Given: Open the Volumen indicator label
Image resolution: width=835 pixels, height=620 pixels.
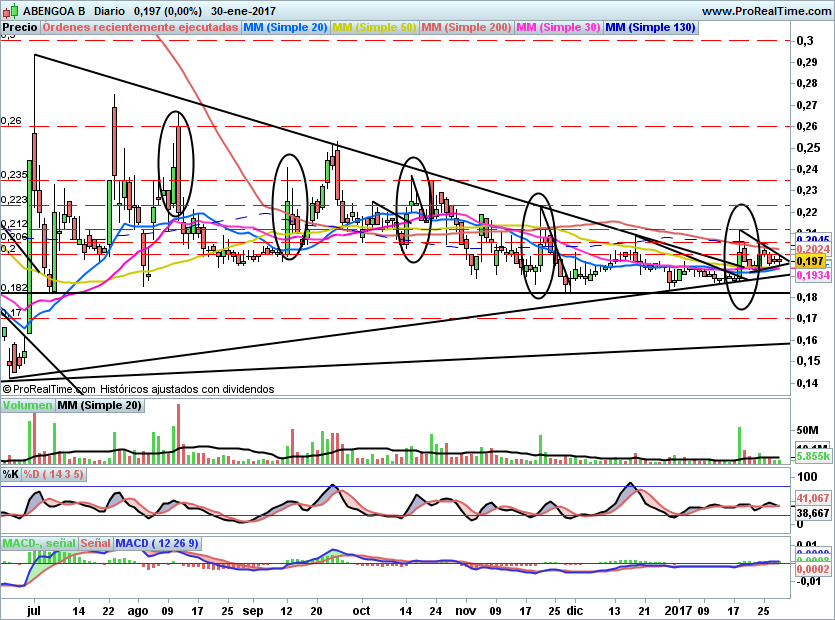Looking at the screenshot, I should click(x=27, y=405).
